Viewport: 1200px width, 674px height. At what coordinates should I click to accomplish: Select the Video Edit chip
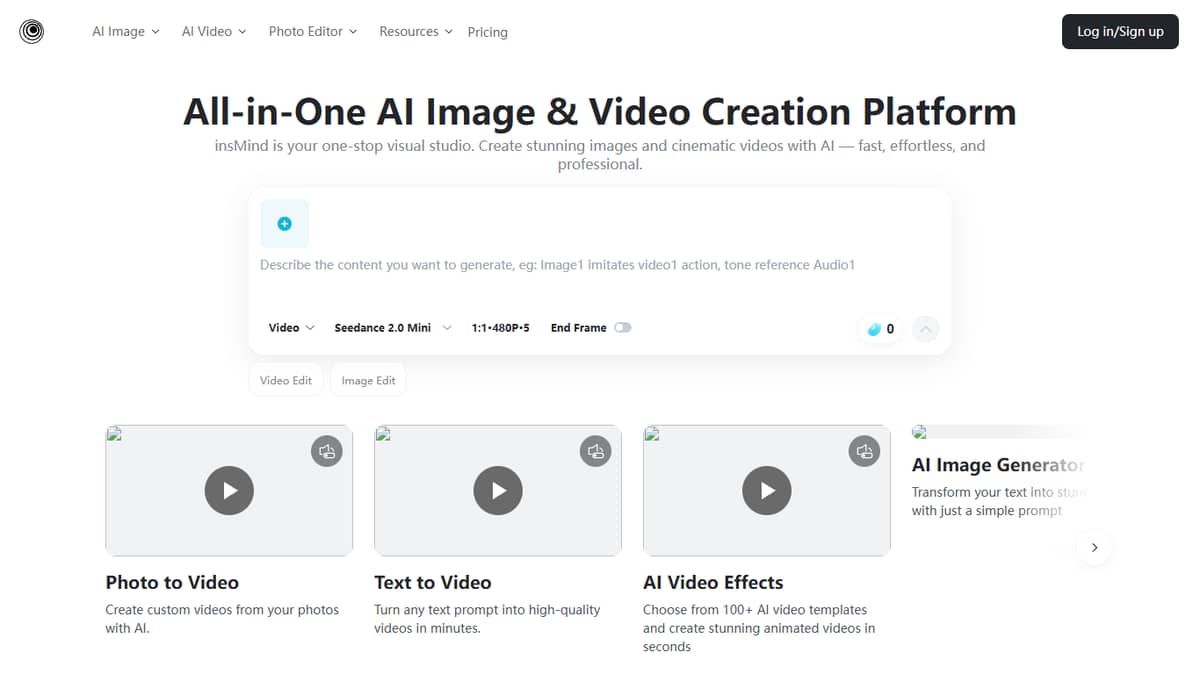pyautogui.click(x=286, y=380)
